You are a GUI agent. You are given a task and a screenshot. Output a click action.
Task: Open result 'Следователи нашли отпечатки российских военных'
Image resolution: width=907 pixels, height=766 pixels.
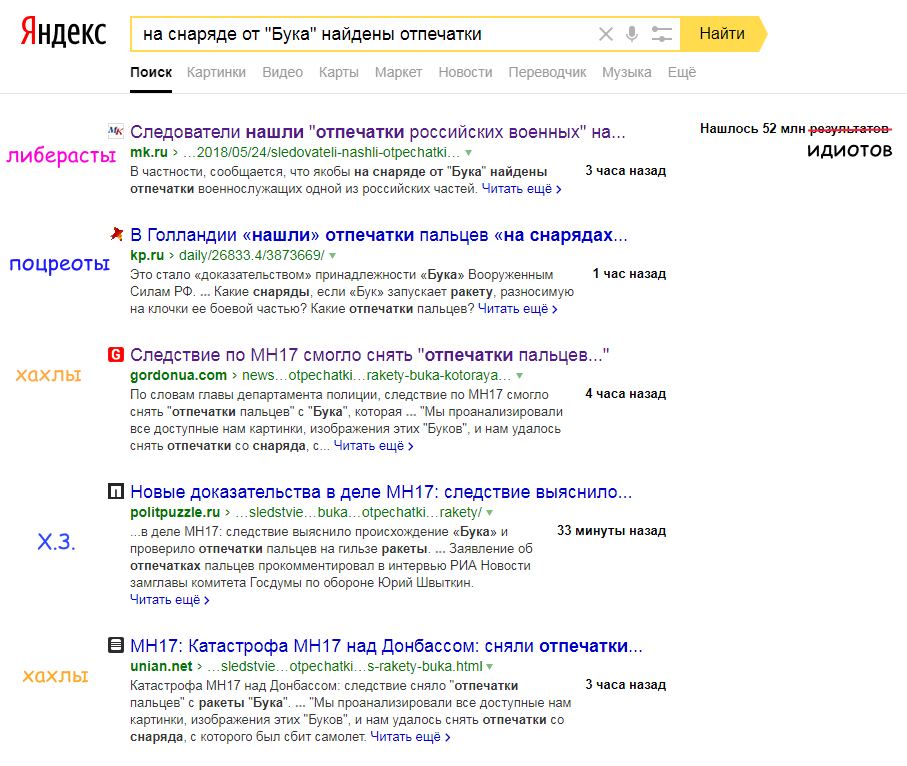[x=378, y=132]
